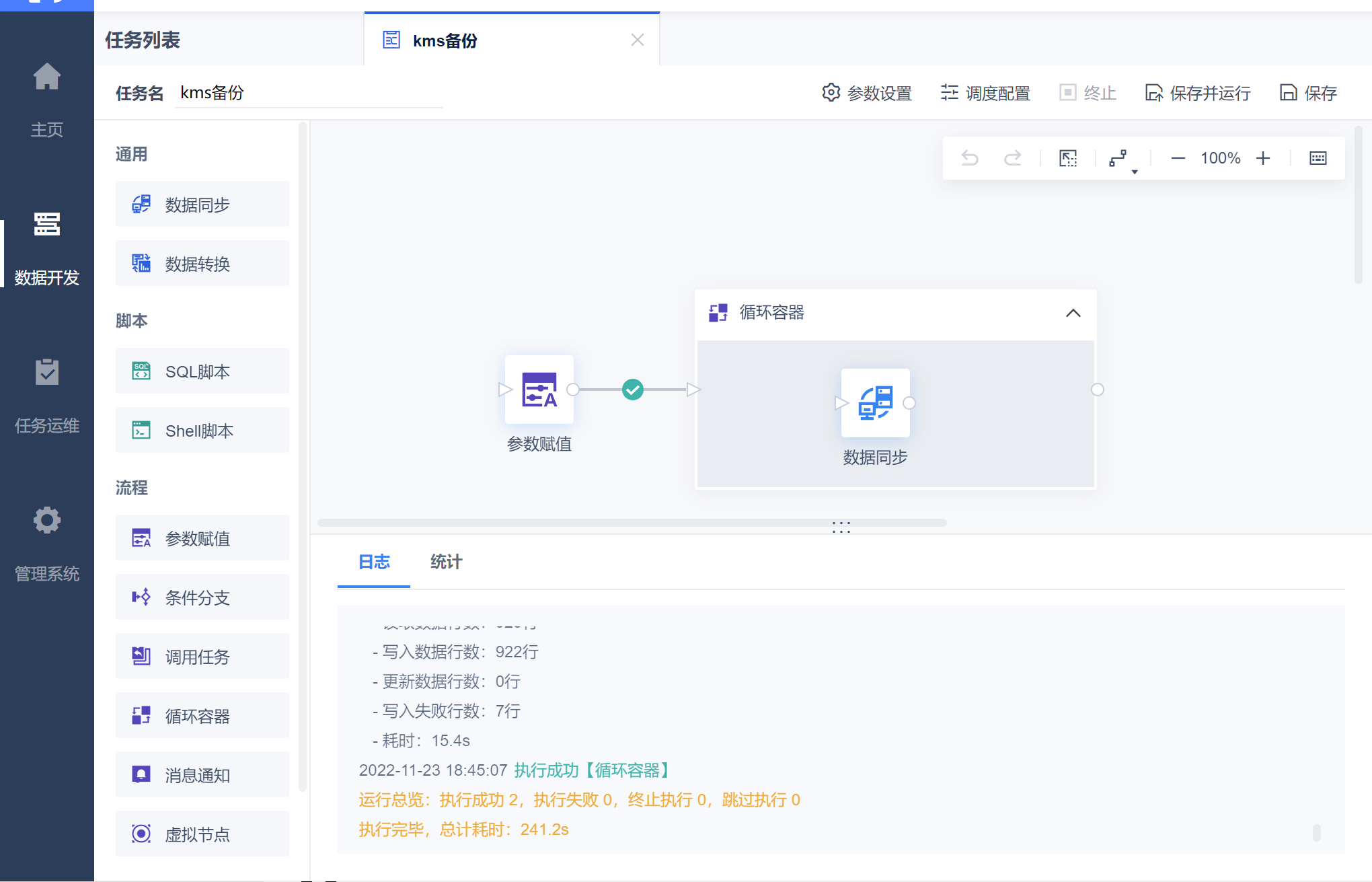
Task: Open 调度配置 scheduling options
Action: click(x=985, y=93)
